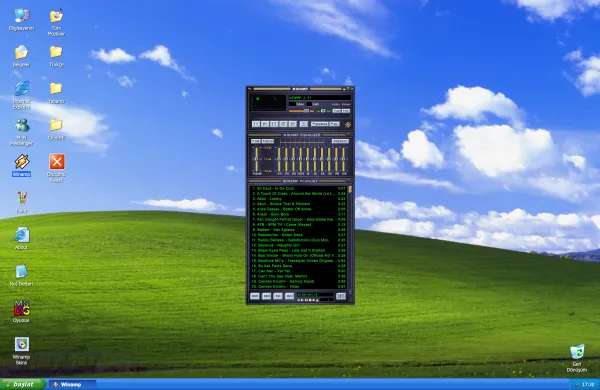
Task: Click the Eject open-file button in Winamp
Action: [x=304, y=124]
